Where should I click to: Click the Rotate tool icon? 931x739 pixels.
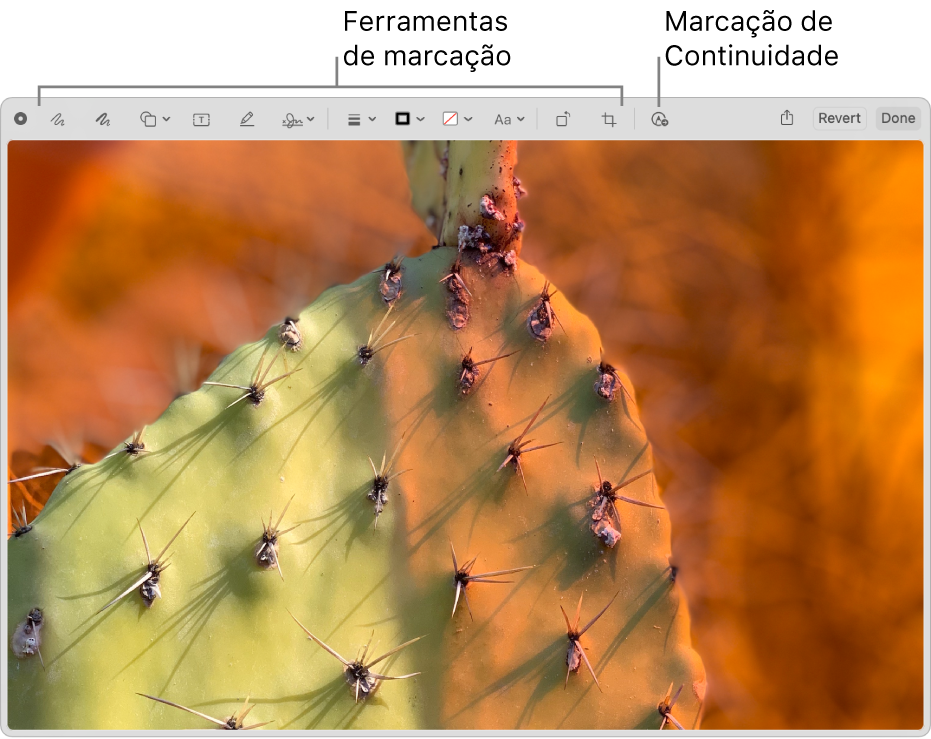563,119
